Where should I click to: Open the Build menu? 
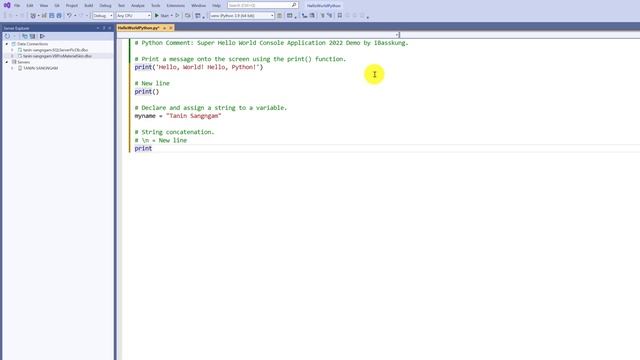click(89, 6)
